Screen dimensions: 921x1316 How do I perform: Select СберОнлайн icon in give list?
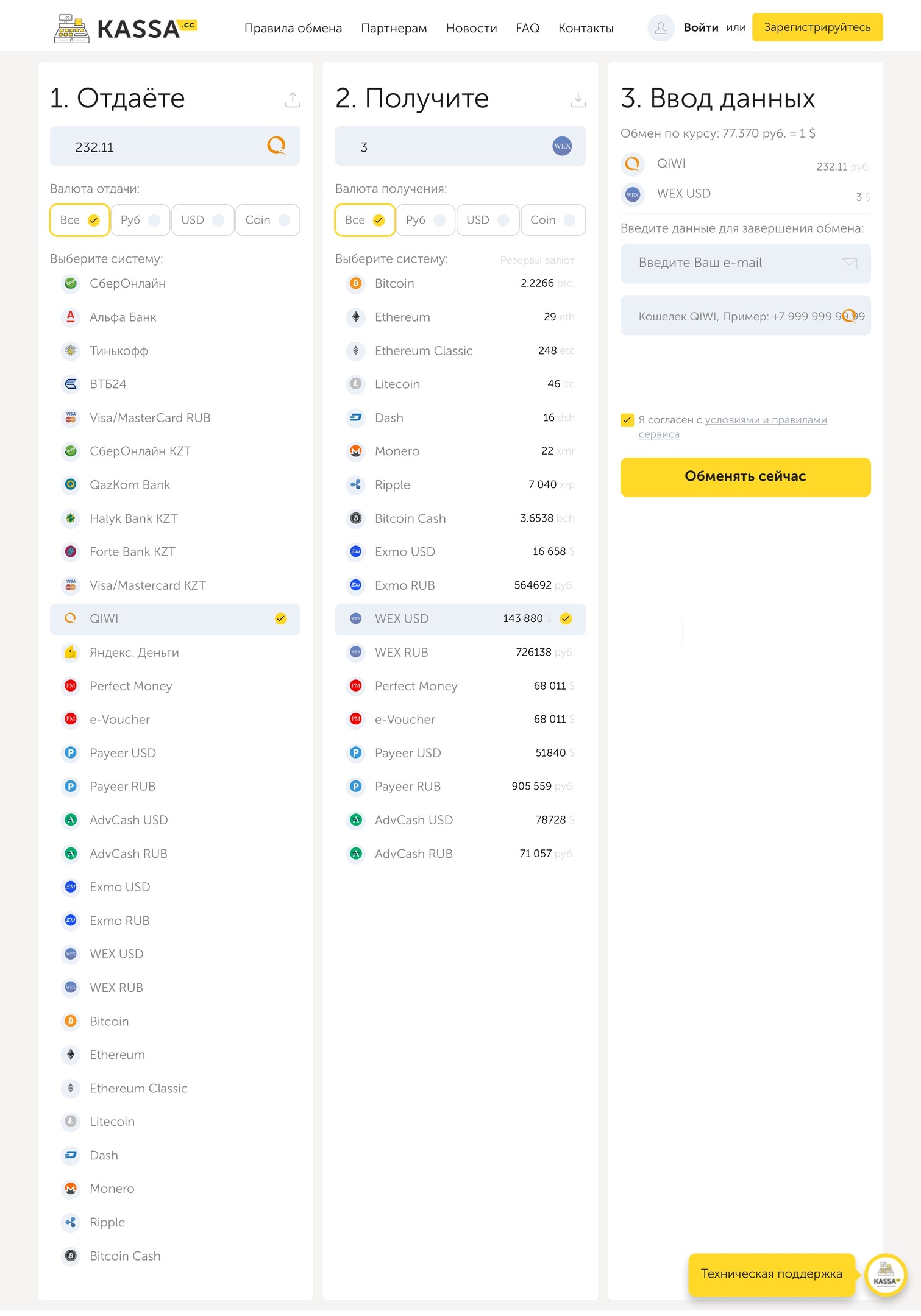[x=71, y=283]
